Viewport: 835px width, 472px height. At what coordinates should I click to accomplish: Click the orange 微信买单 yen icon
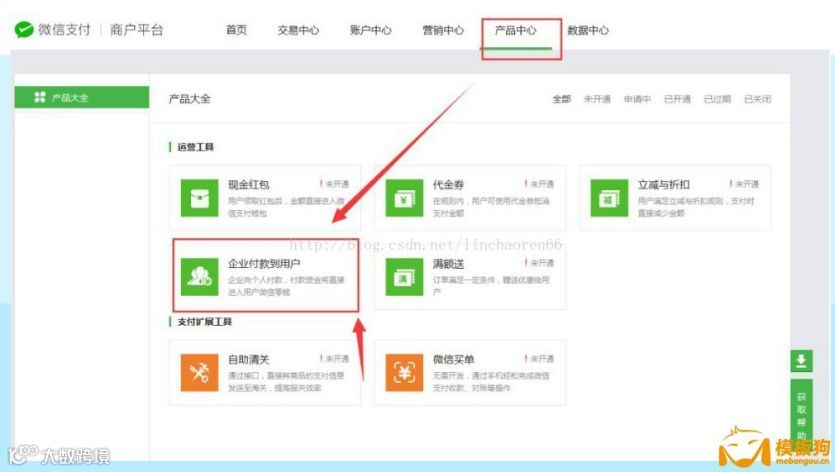[x=404, y=373]
